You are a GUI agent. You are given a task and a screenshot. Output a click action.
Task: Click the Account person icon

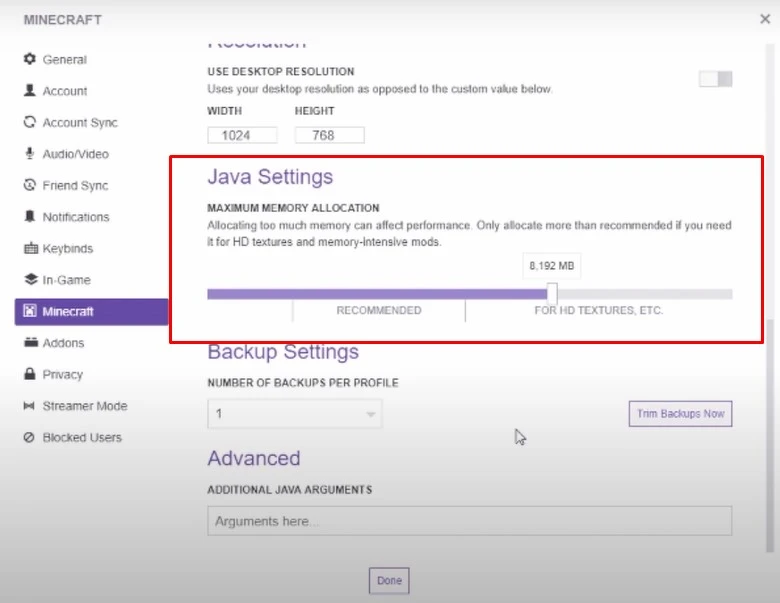[x=30, y=90]
